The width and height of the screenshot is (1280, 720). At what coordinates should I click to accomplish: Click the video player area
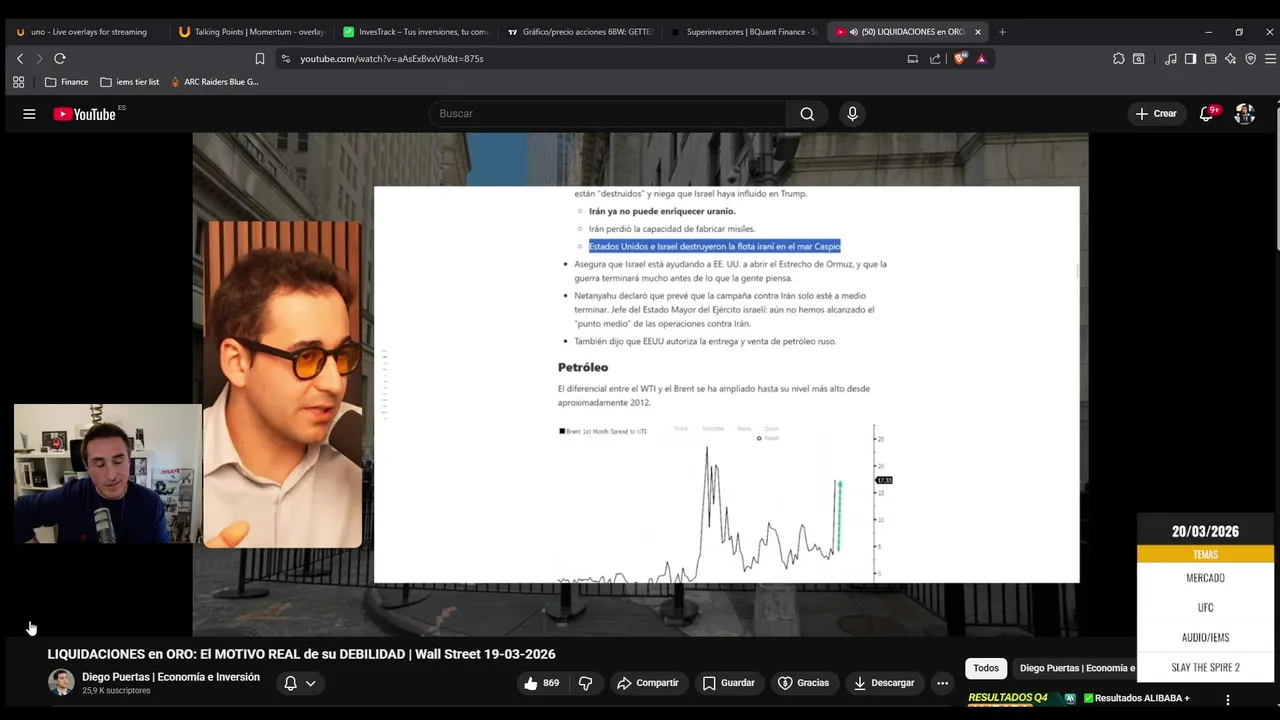click(x=640, y=385)
